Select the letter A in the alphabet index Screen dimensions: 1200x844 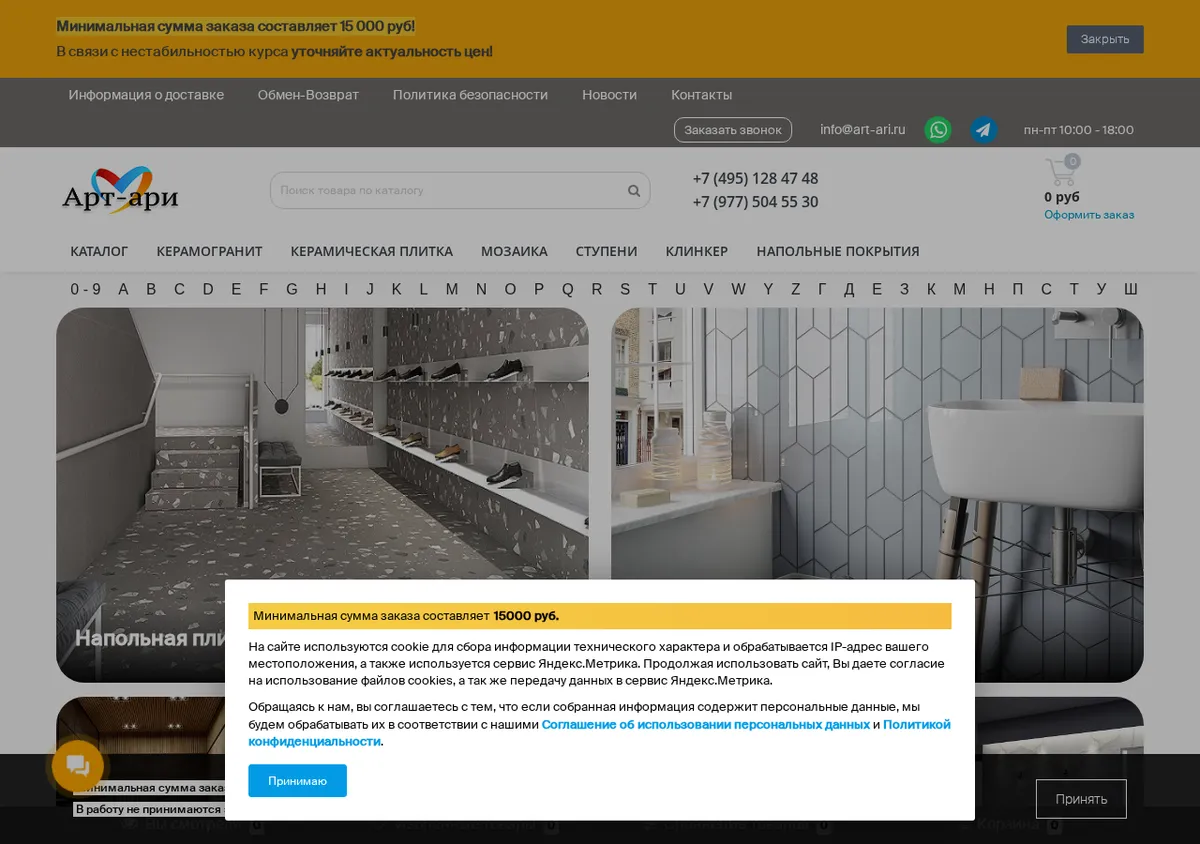pos(123,289)
